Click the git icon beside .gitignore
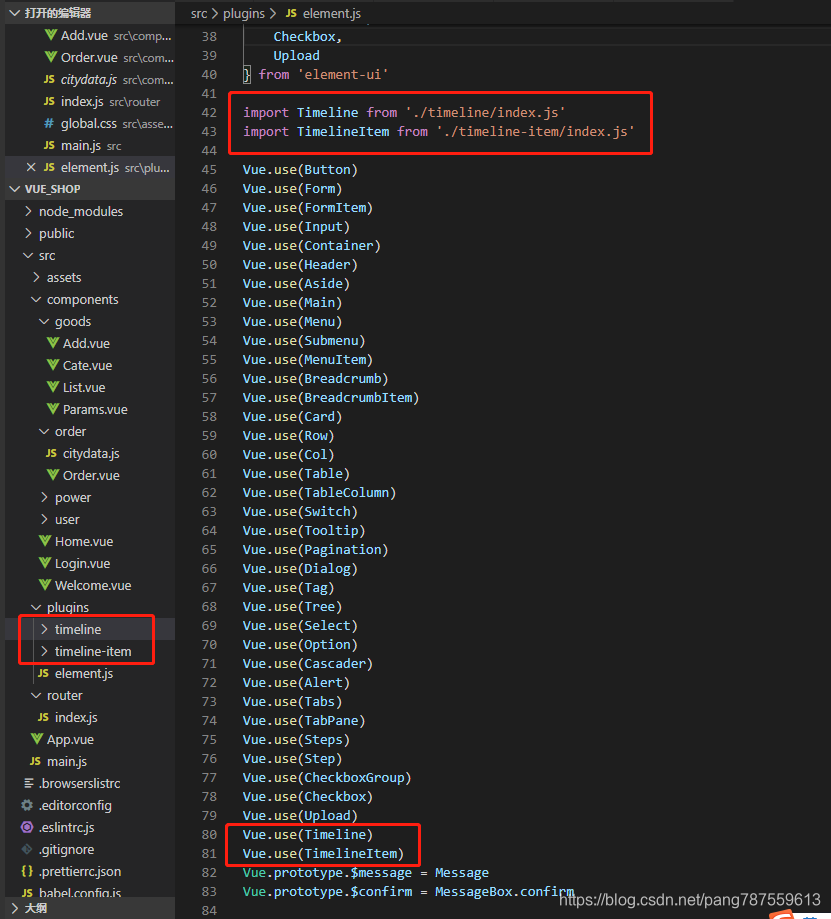Viewport: 831px width, 919px height. click(27, 849)
